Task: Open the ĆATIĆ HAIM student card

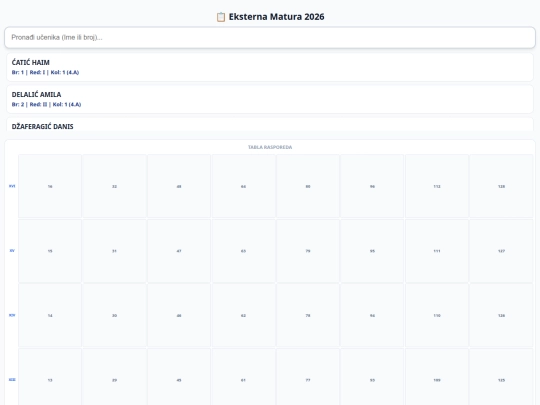Action: tap(270, 67)
